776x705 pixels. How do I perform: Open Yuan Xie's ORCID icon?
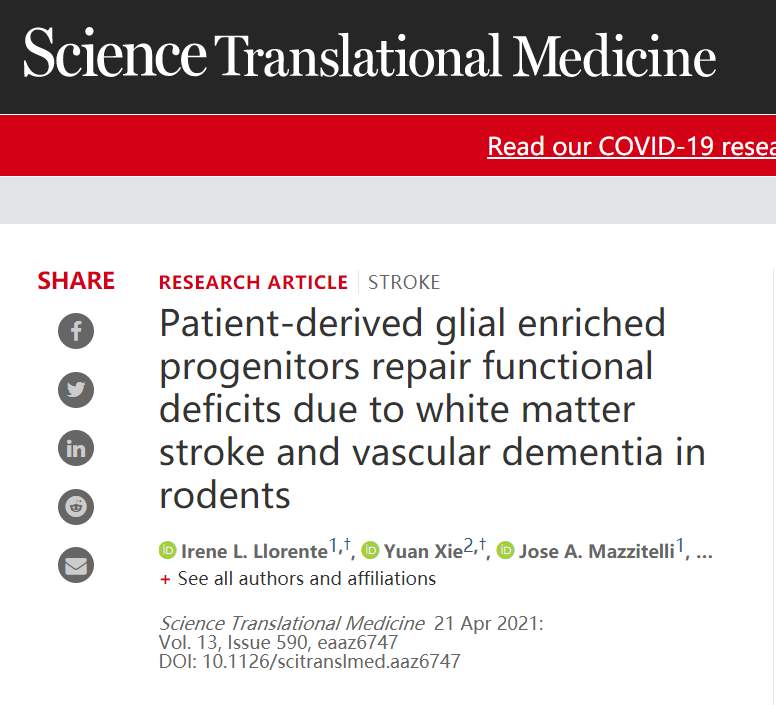click(x=370, y=551)
